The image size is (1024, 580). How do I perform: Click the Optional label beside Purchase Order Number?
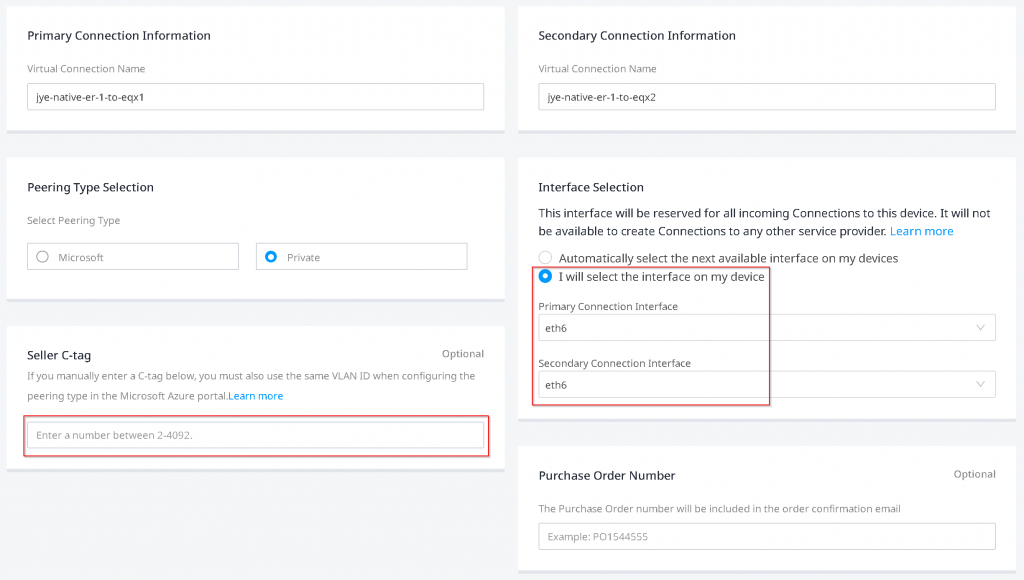(974, 474)
